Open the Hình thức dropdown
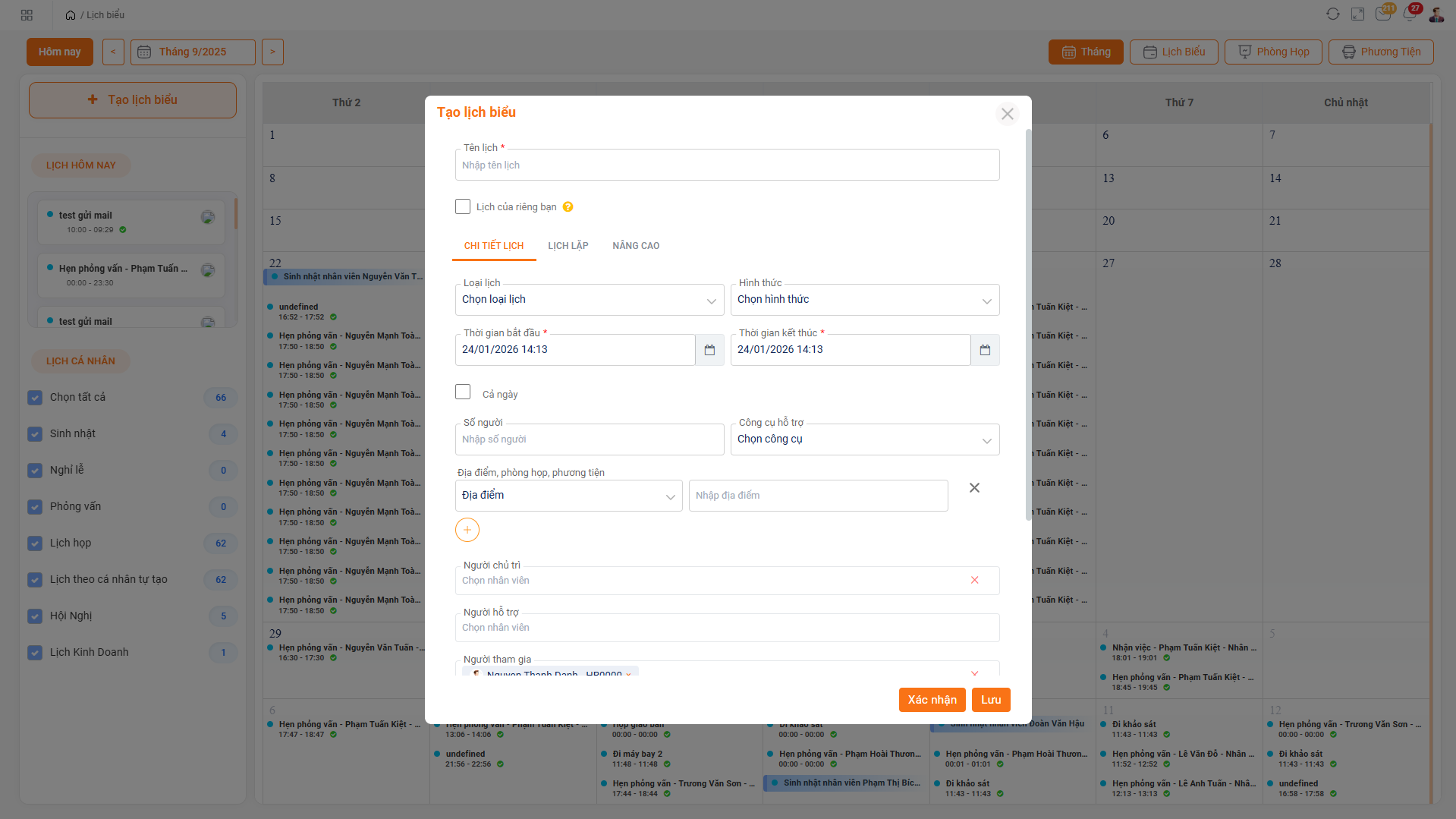This screenshot has height=819, width=1456. click(x=864, y=300)
